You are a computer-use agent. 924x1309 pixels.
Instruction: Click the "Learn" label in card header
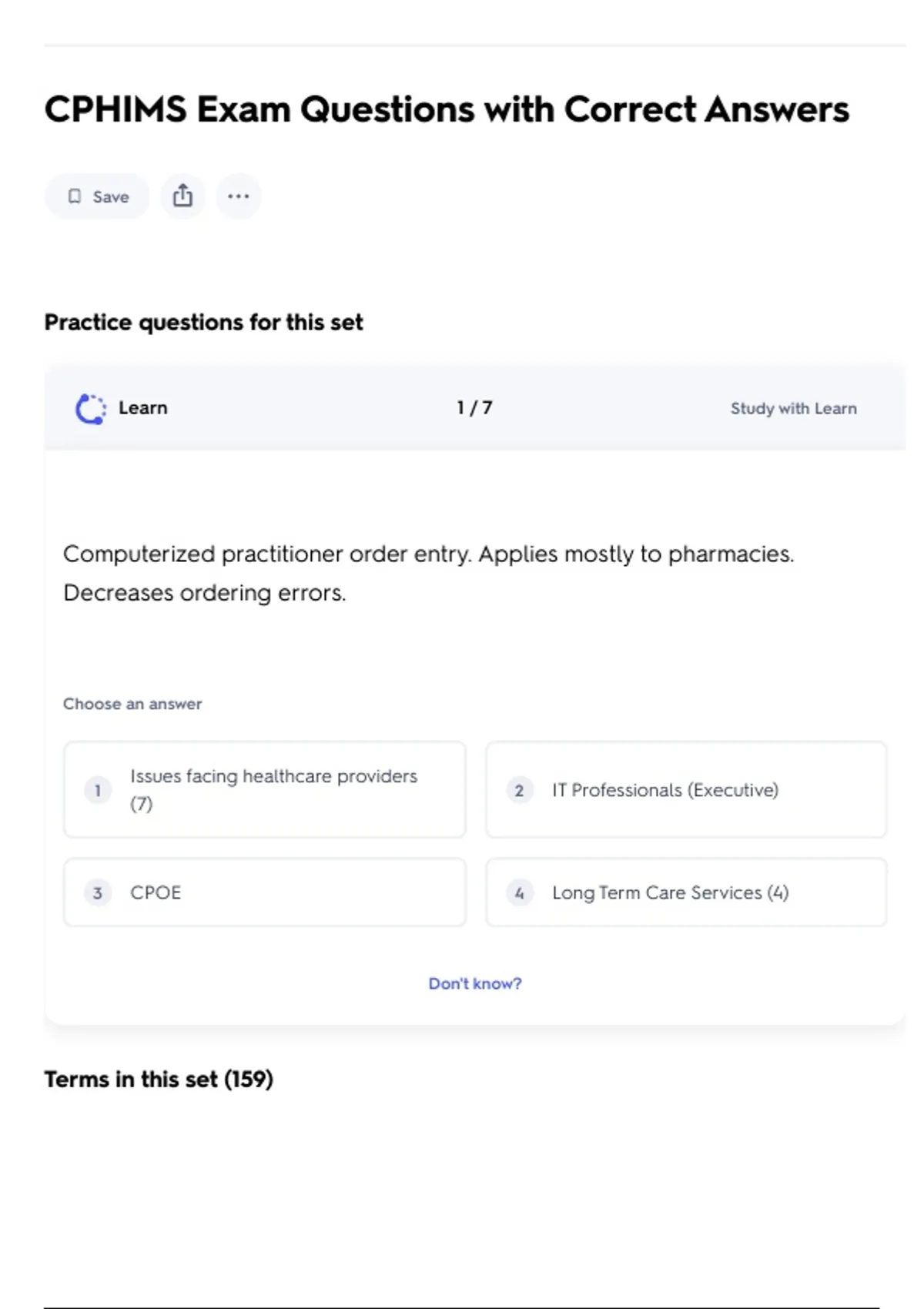click(x=143, y=408)
